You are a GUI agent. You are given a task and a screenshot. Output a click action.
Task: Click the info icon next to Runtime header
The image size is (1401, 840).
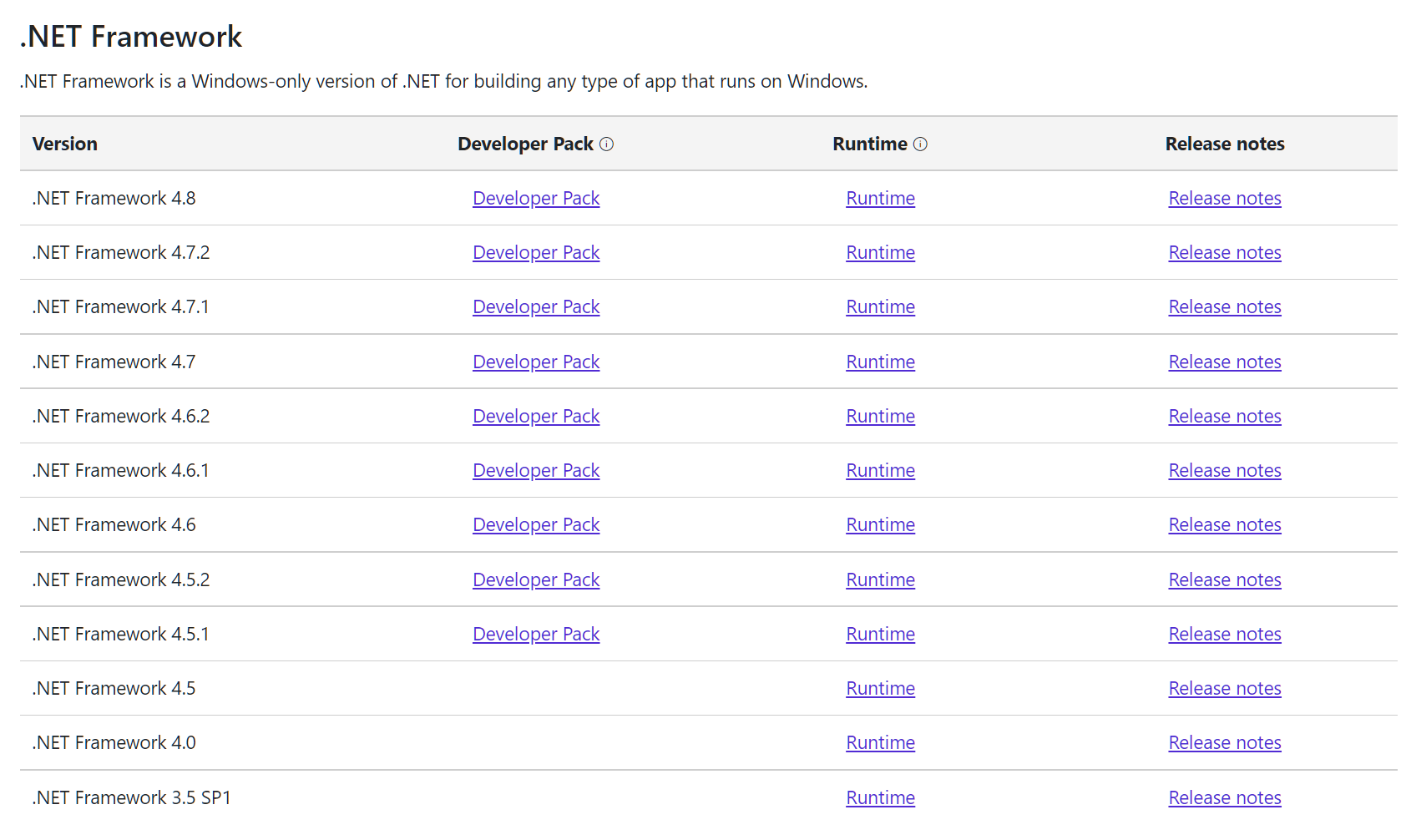920,144
